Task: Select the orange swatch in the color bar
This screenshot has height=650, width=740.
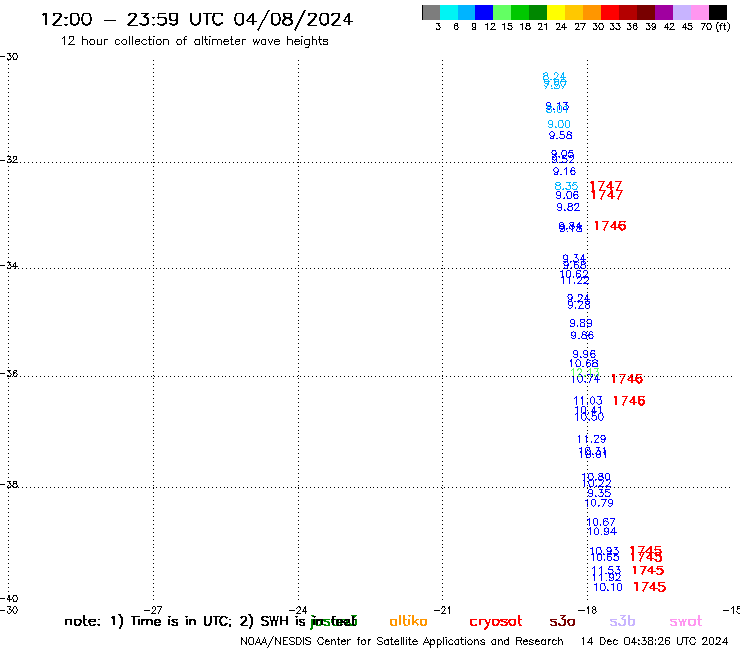Action: pos(592,12)
